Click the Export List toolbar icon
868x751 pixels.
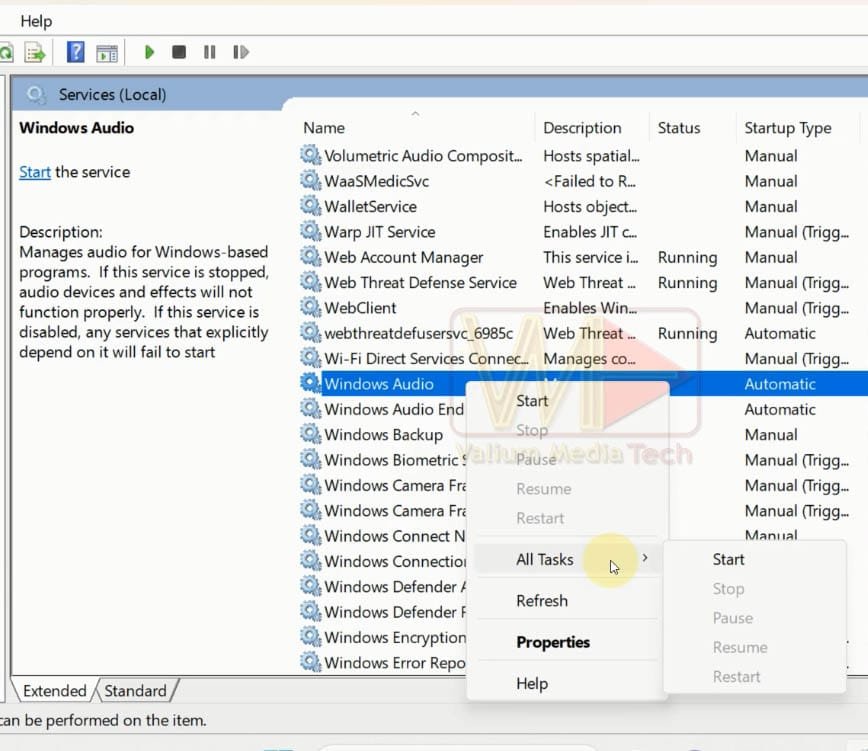(35, 53)
